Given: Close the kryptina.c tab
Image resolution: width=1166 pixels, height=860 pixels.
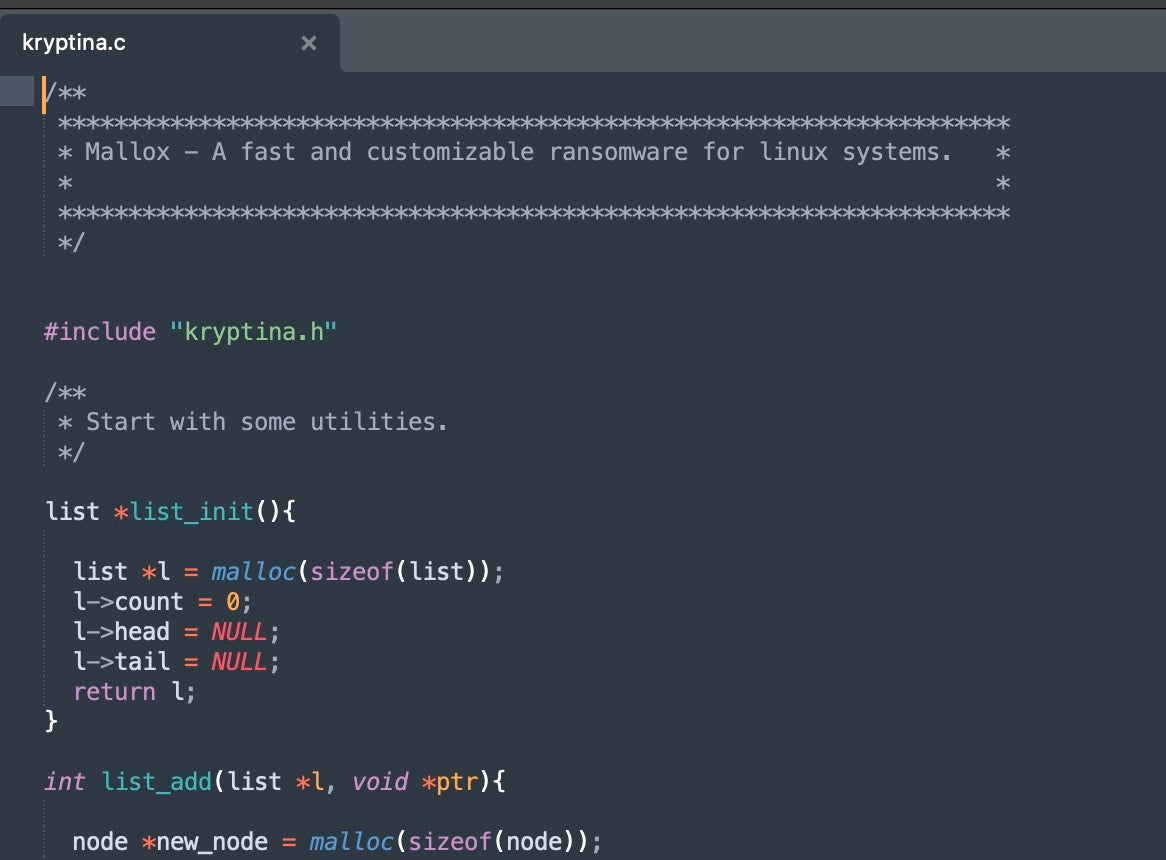Looking at the screenshot, I should (309, 43).
